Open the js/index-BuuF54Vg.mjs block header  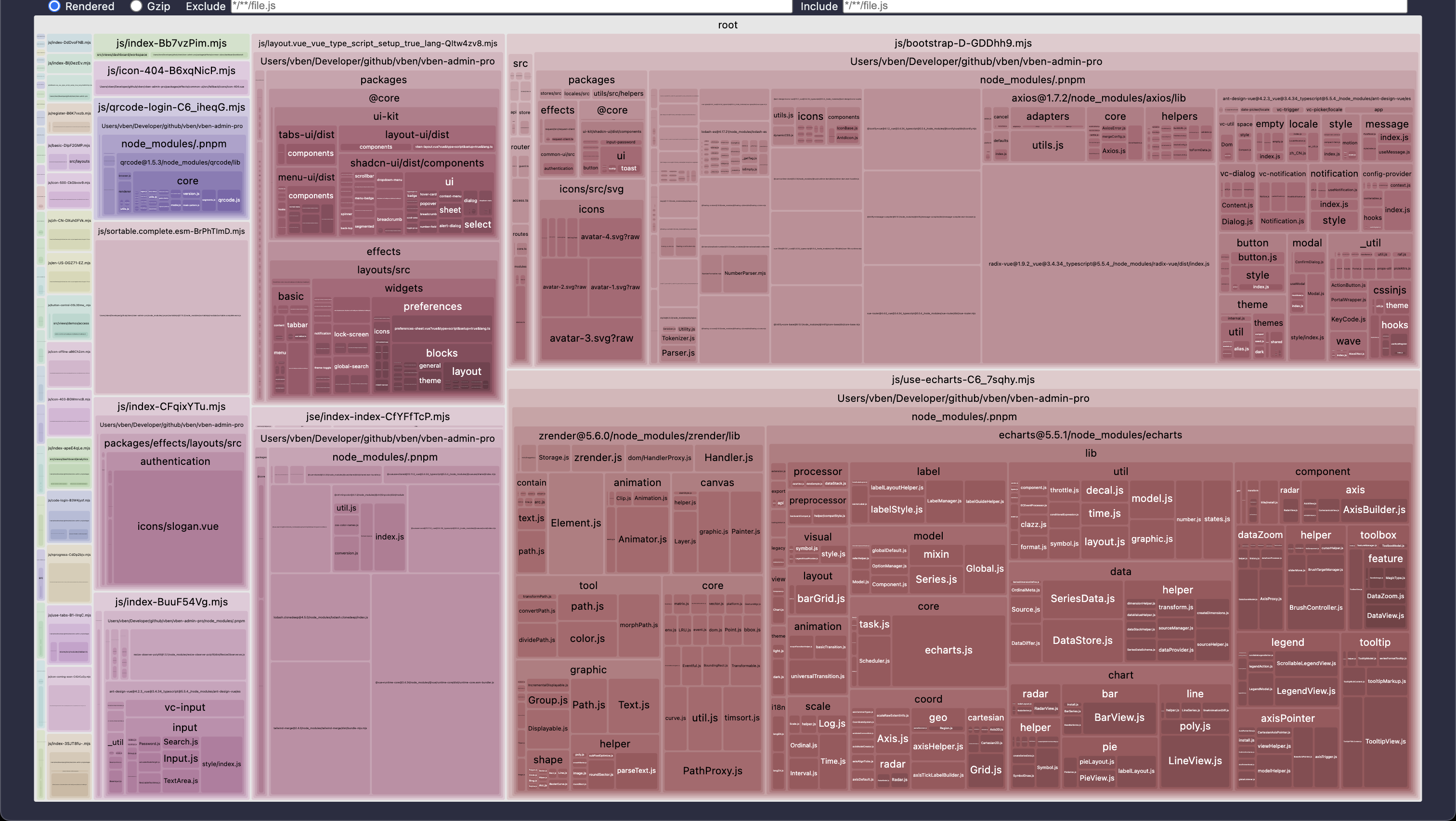point(171,603)
